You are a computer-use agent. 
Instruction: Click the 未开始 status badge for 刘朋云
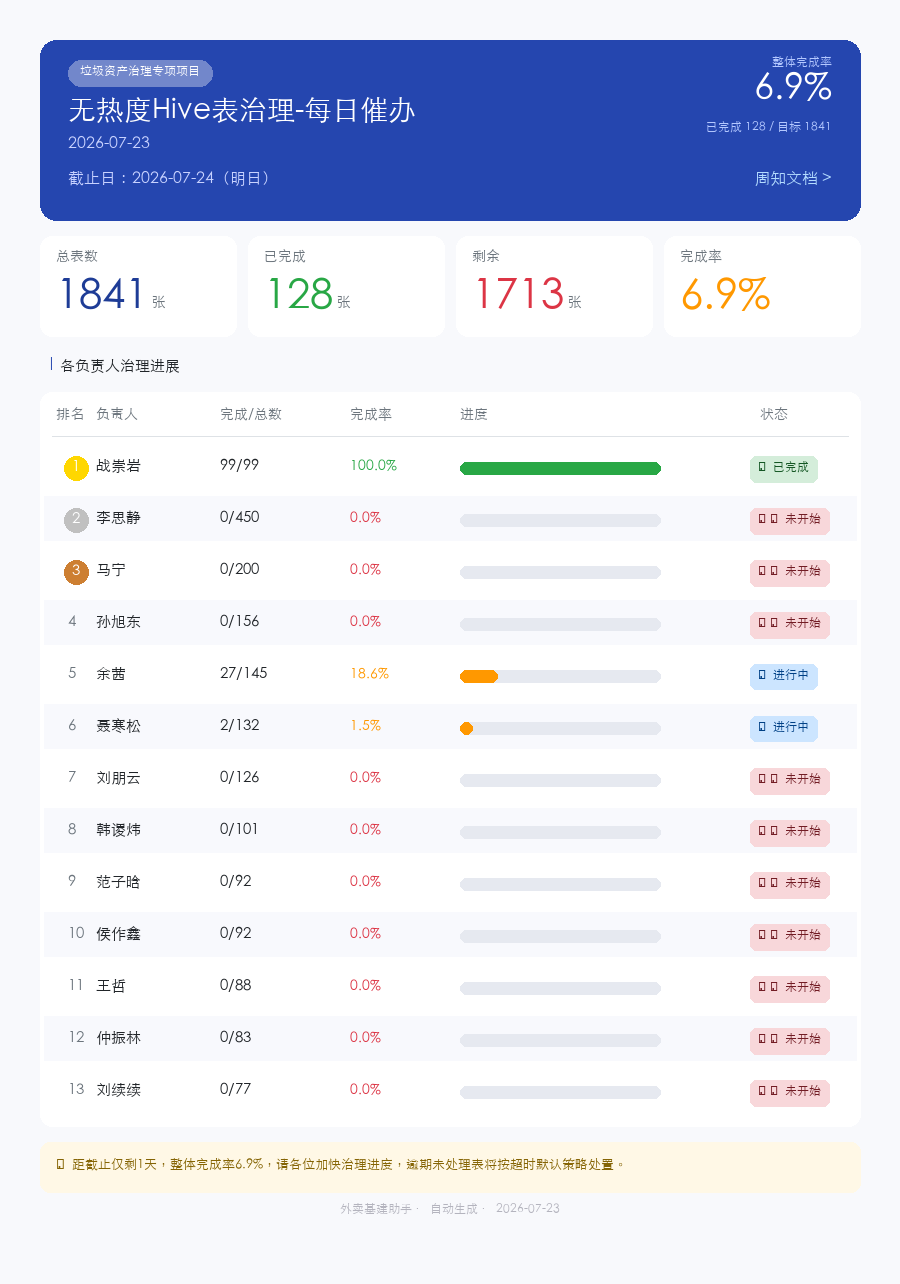[x=790, y=781]
